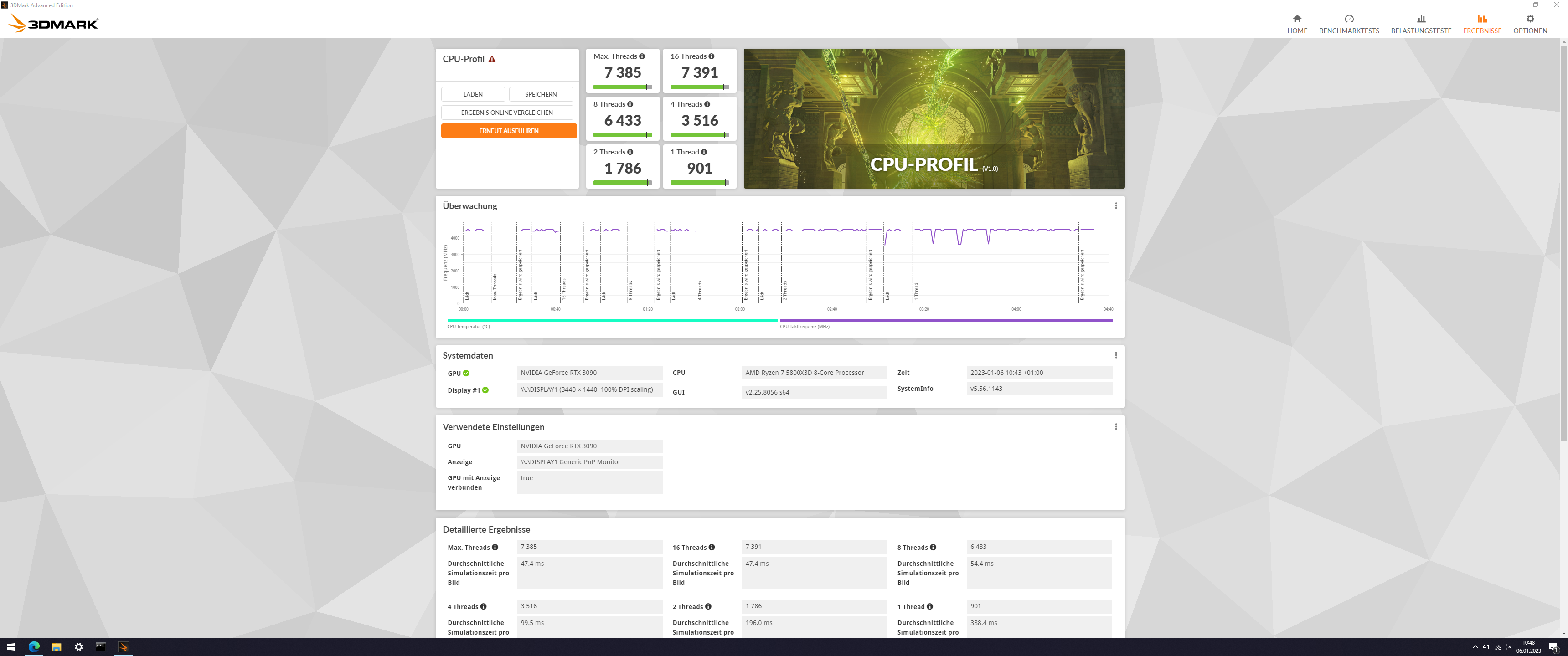Click the warning icon beside CPU-Profil

tap(492, 59)
